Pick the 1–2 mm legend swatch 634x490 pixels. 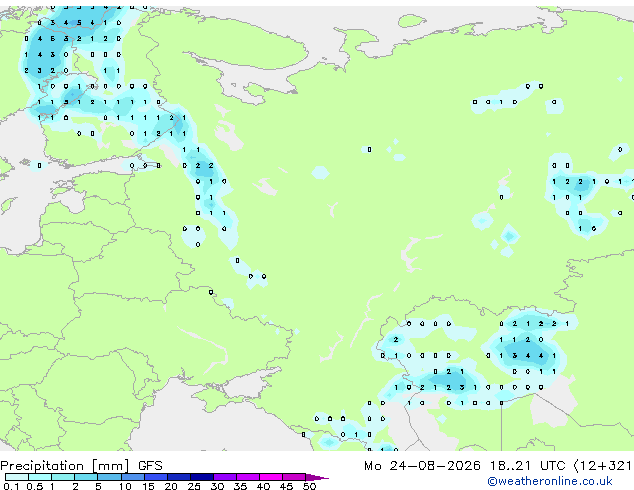coord(63,477)
